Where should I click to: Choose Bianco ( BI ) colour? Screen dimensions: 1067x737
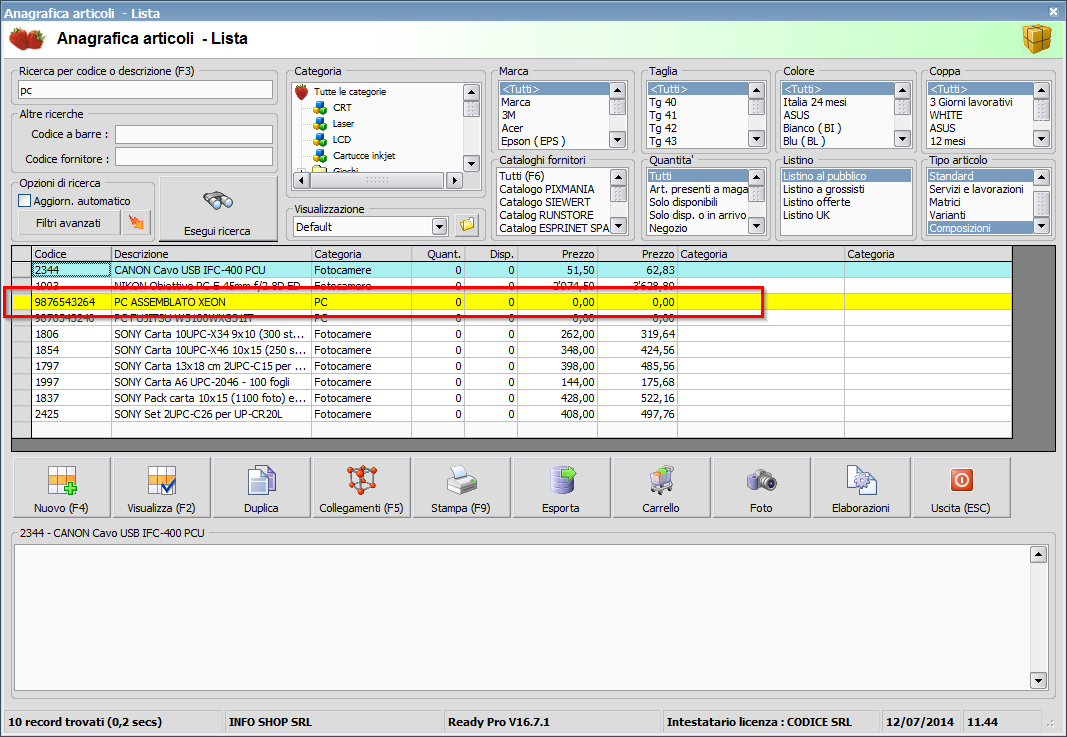837,128
